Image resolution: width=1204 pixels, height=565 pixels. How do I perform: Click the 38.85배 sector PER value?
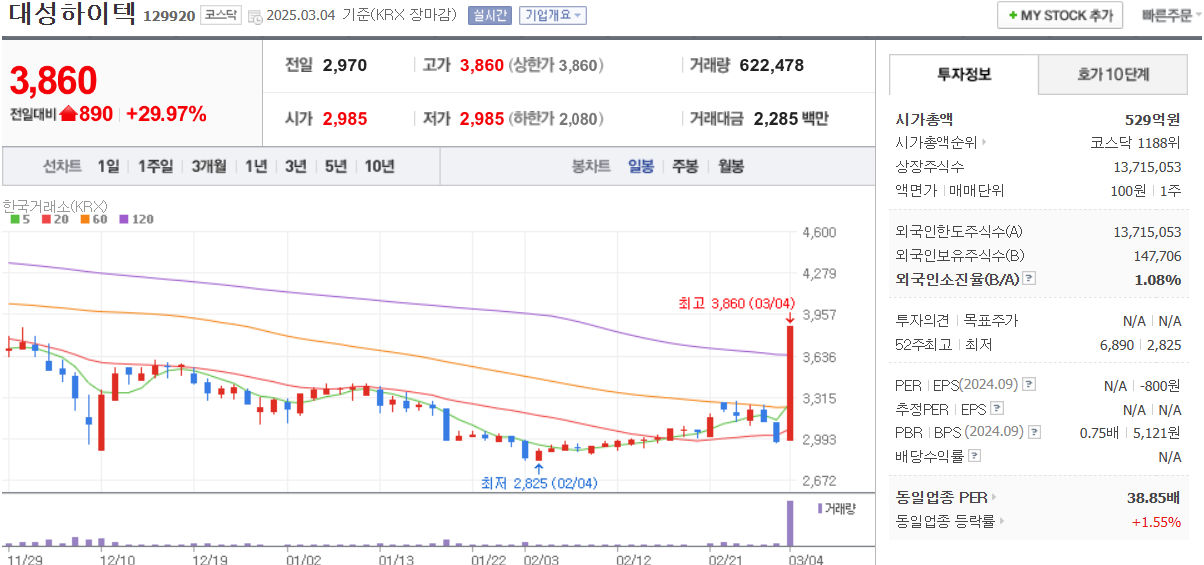point(1154,497)
